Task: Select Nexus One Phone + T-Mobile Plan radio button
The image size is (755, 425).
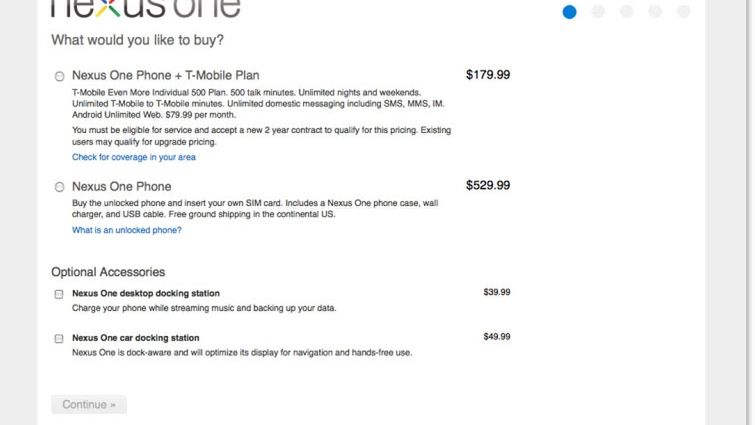Action: click(x=60, y=76)
